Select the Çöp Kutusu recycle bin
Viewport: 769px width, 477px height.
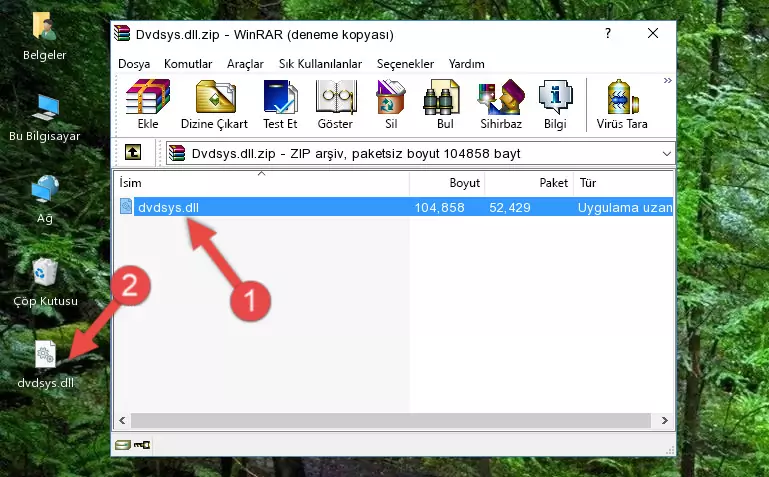pos(45,282)
